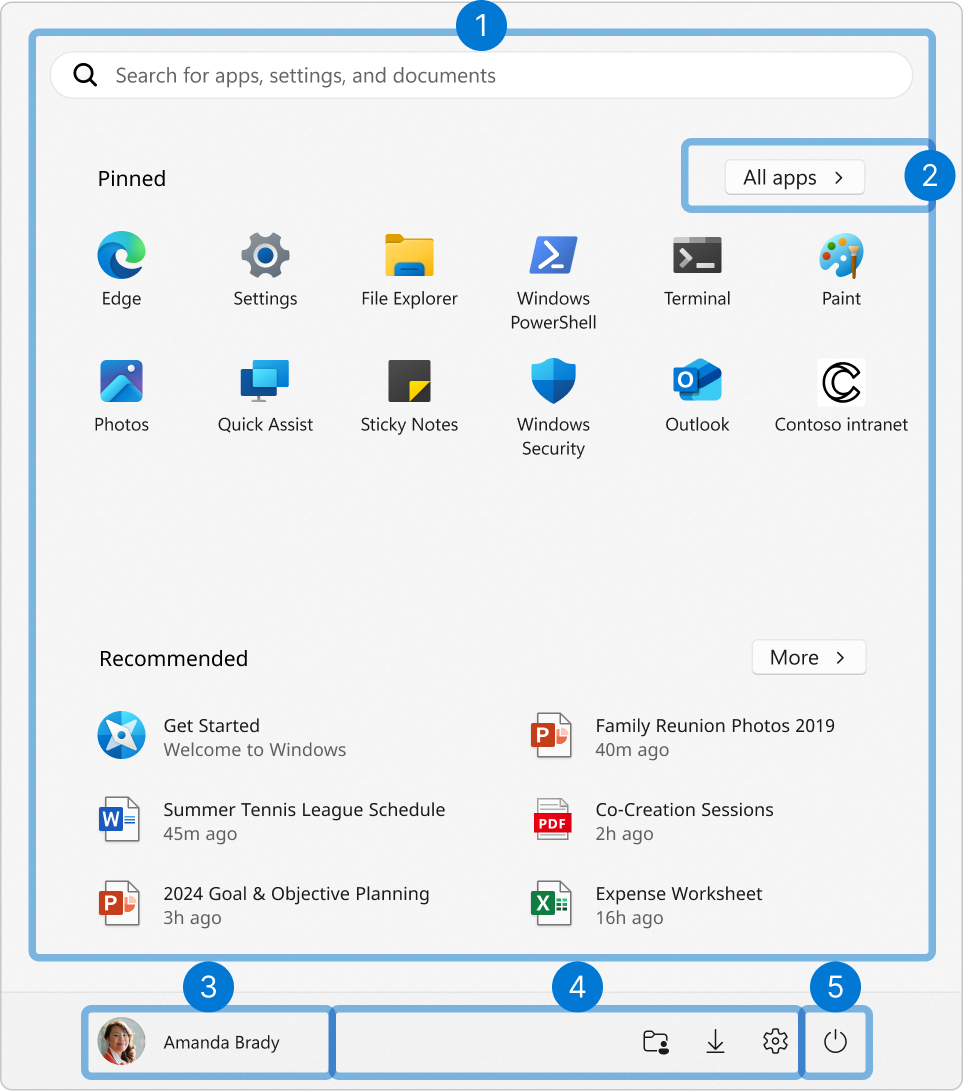The height and width of the screenshot is (1091, 963).
Task: Focus the search for apps field
Action: click(x=482, y=75)
